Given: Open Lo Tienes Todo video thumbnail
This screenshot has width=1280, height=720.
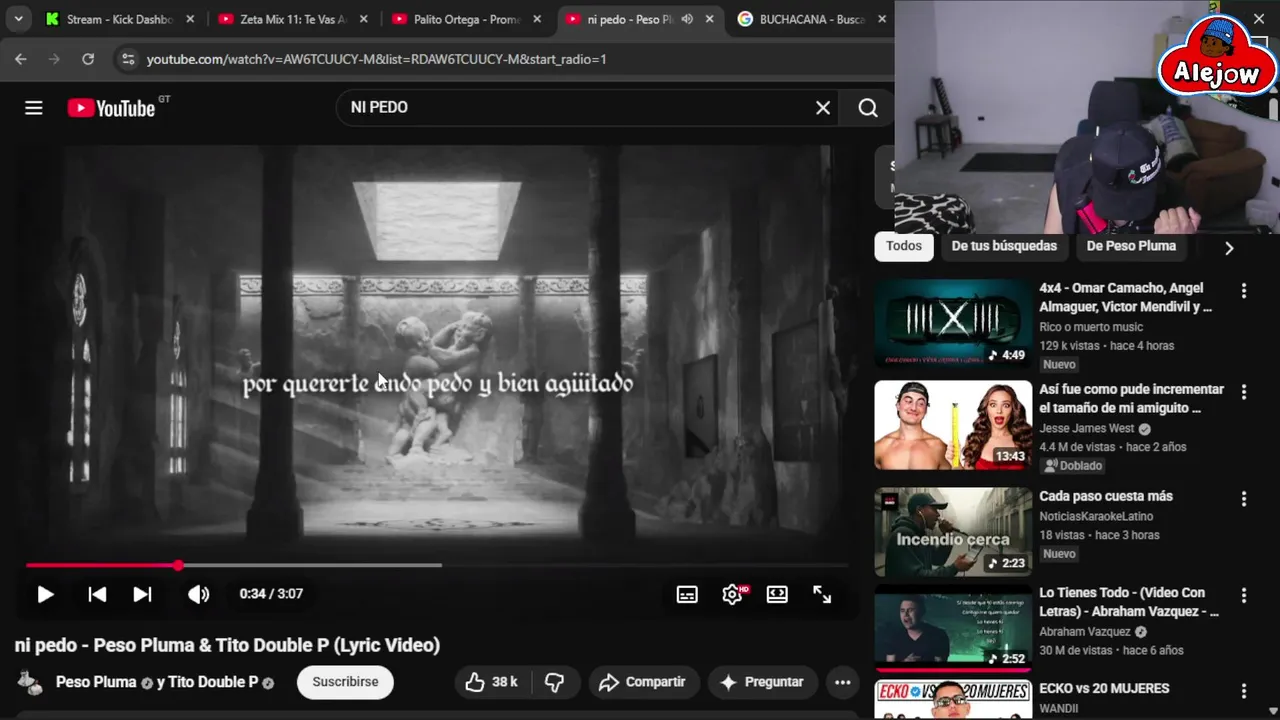Looking at the screenshot, I should (953, 628).
